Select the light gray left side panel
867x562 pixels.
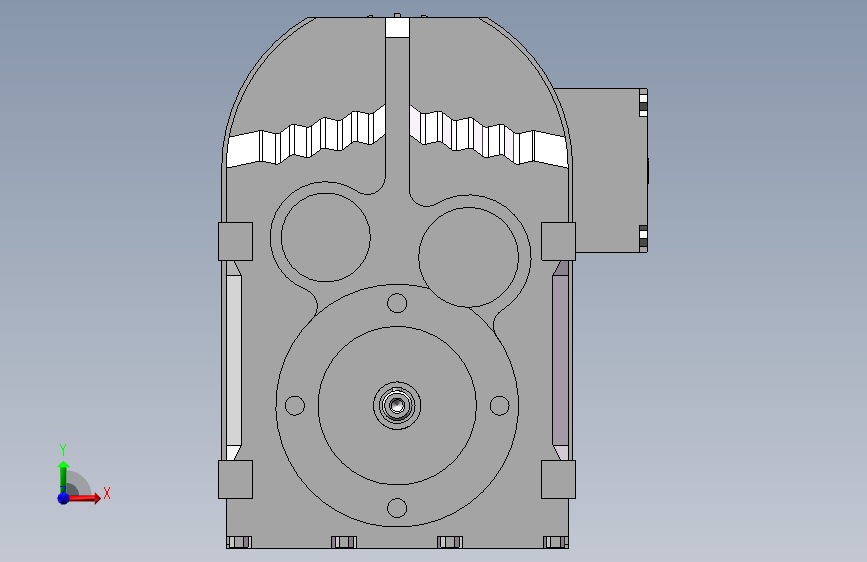(234, 361)
